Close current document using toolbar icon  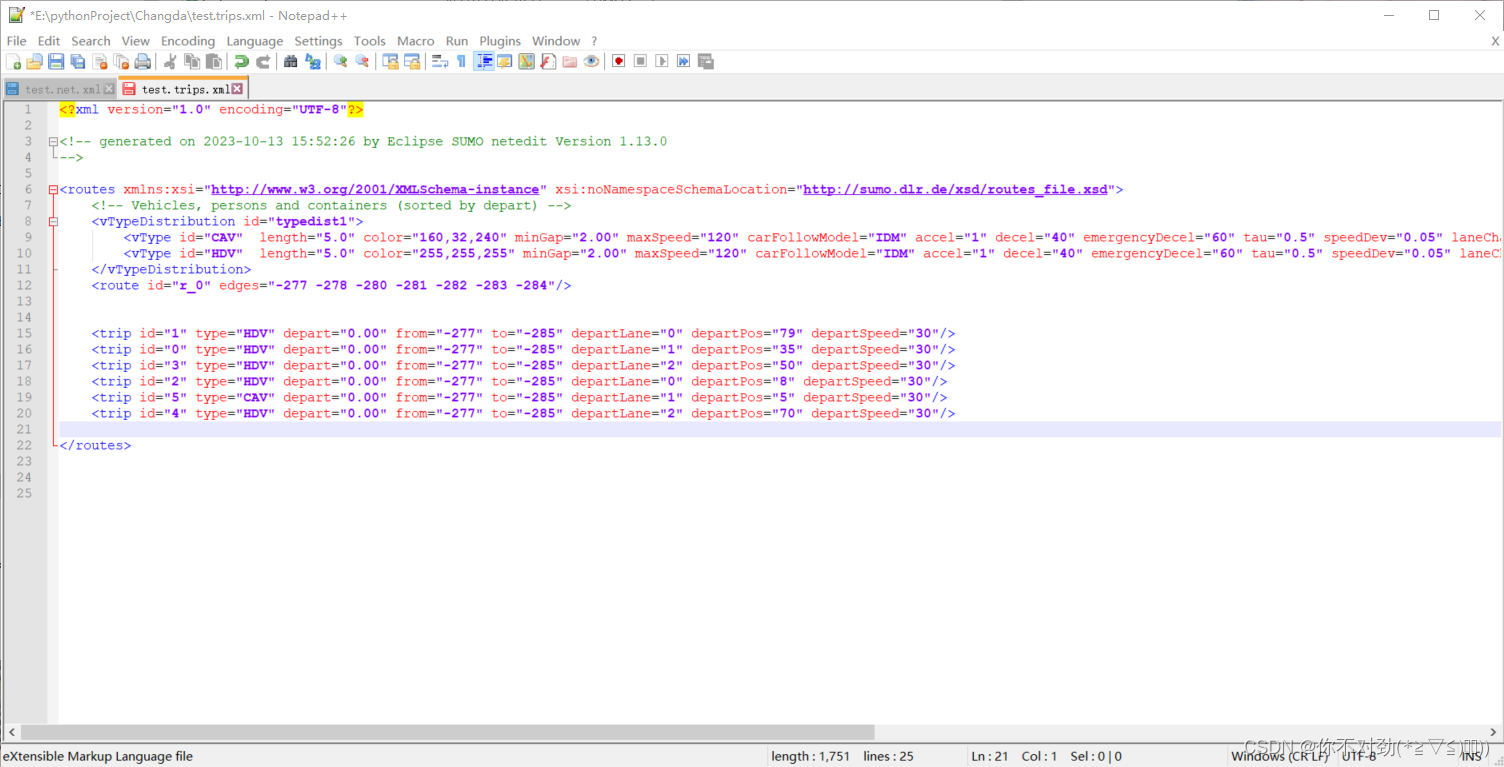coord(100,61)
